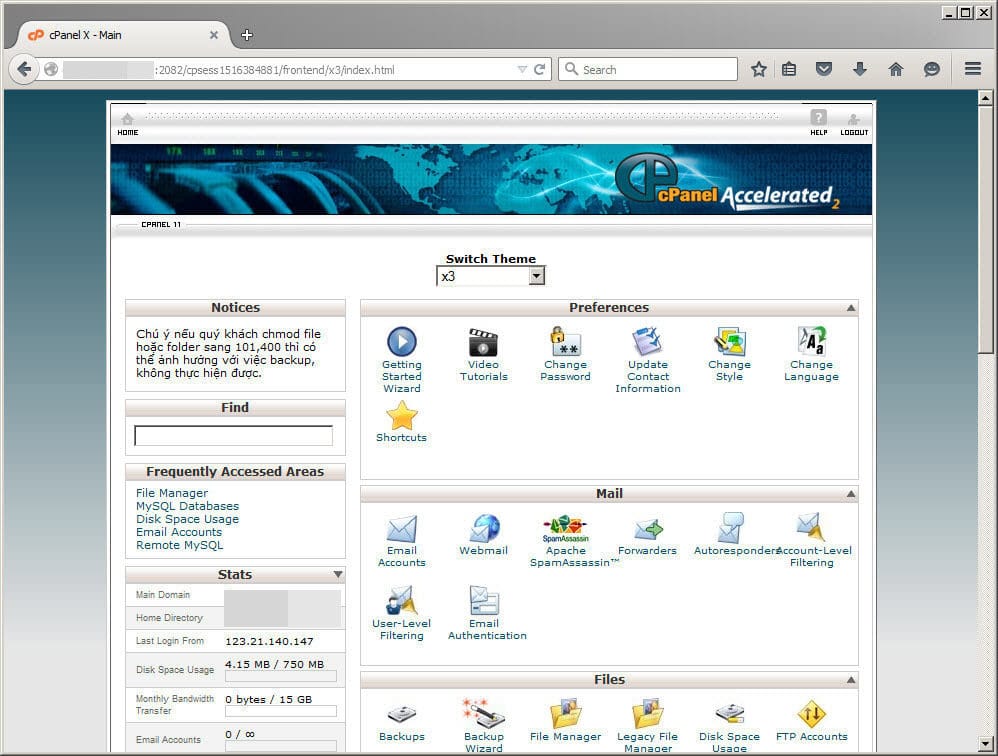This screenshot has height=756, width=998.
Task: Click the Find search input box
Action: (233, 436)
